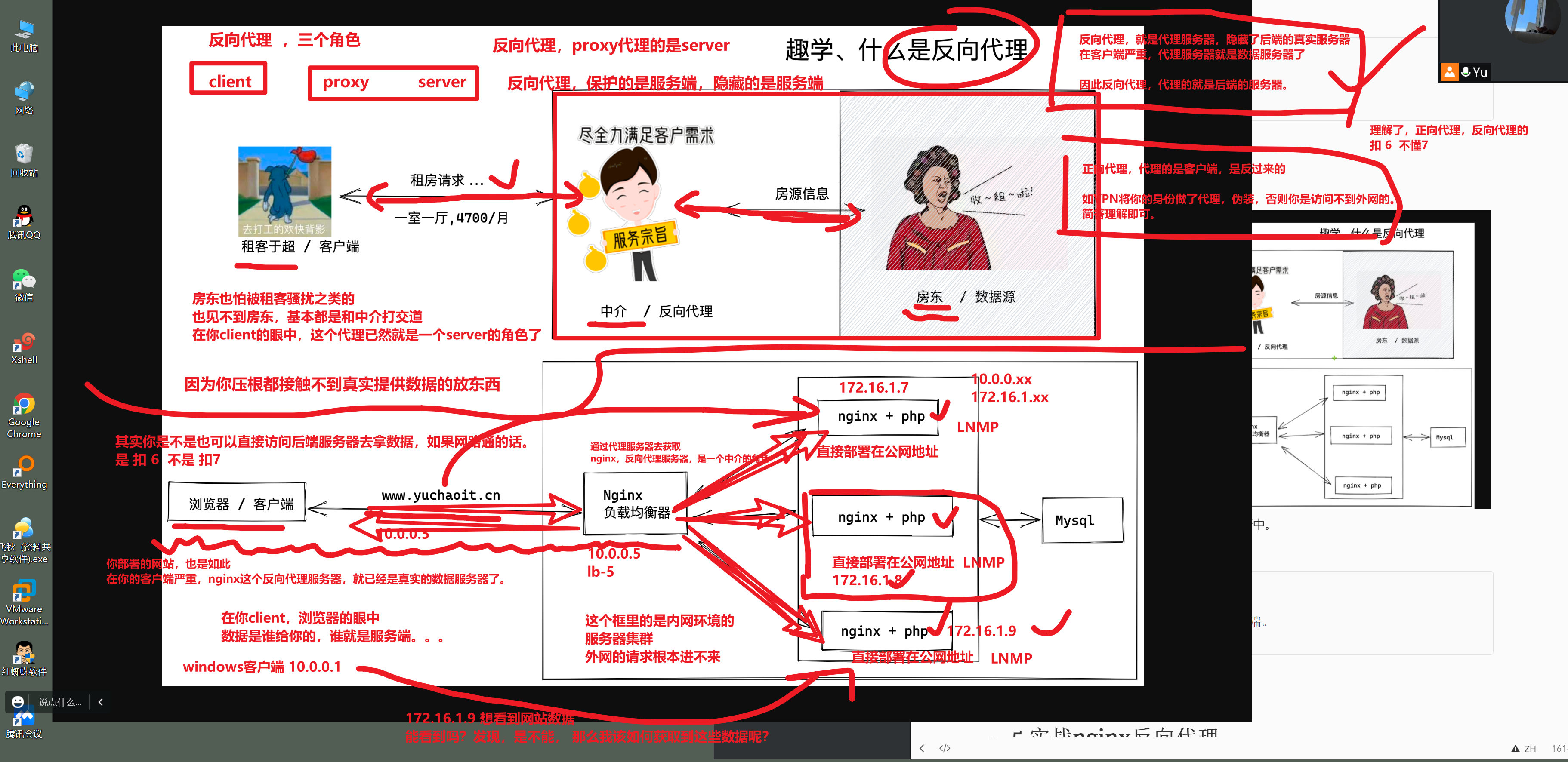Click the emoji smiley in chat bar
1568x762 pixels.
click(18, 702)
